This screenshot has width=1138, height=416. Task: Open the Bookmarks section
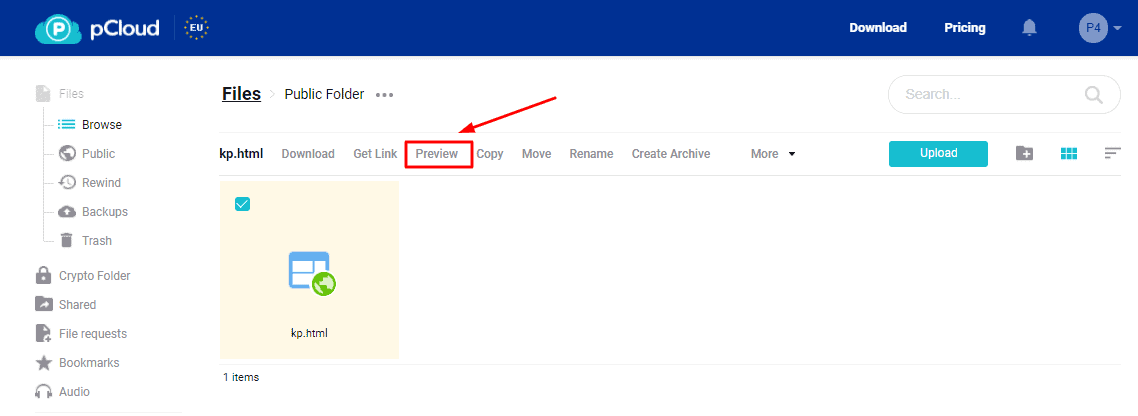click(x=89, y=363)
